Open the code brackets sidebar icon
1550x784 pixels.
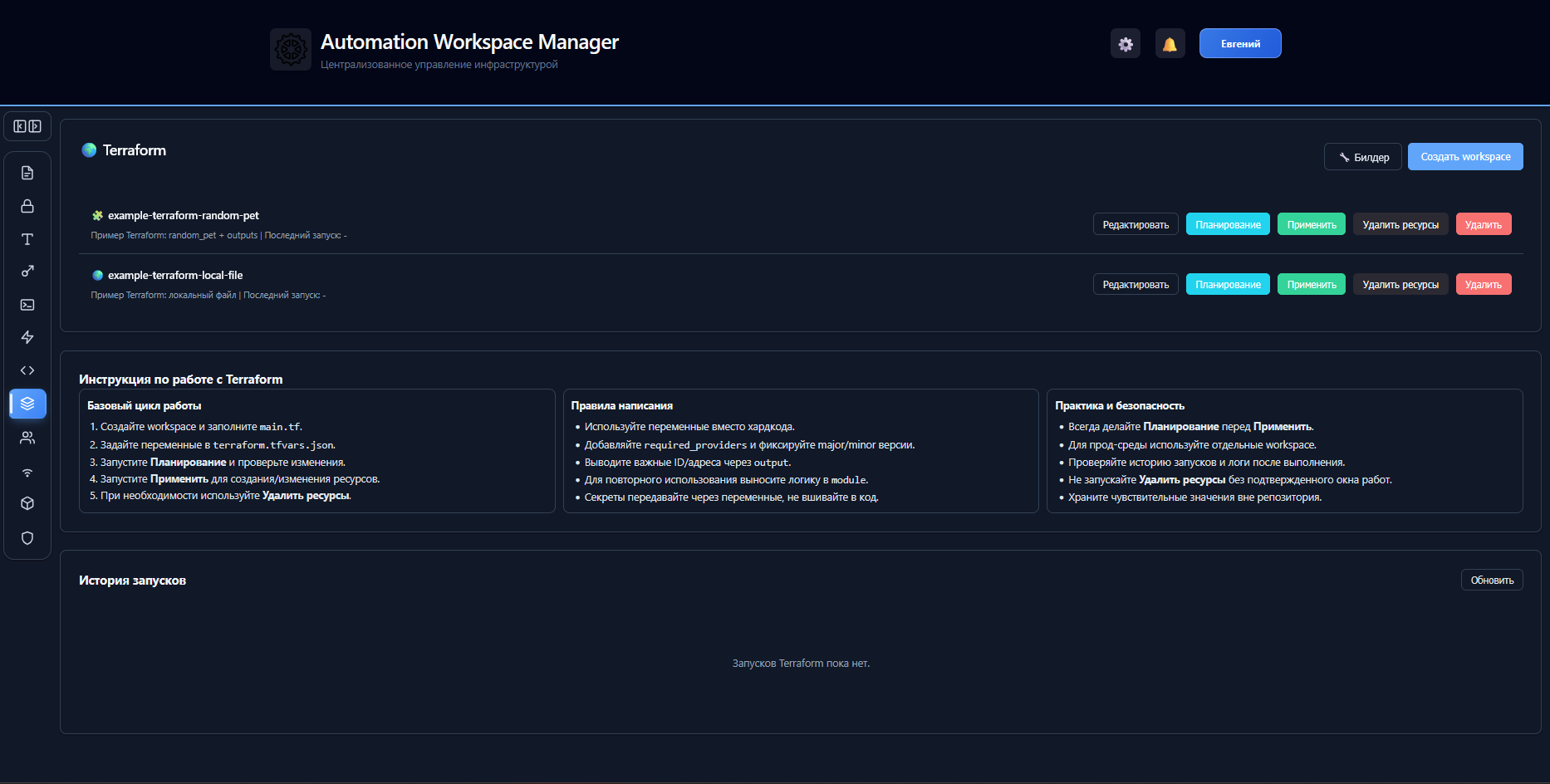27,370
